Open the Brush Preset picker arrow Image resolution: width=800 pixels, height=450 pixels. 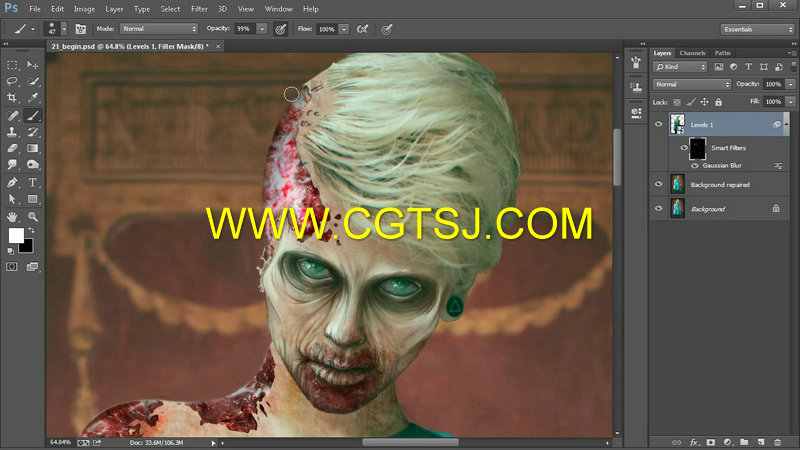(64, 29)
